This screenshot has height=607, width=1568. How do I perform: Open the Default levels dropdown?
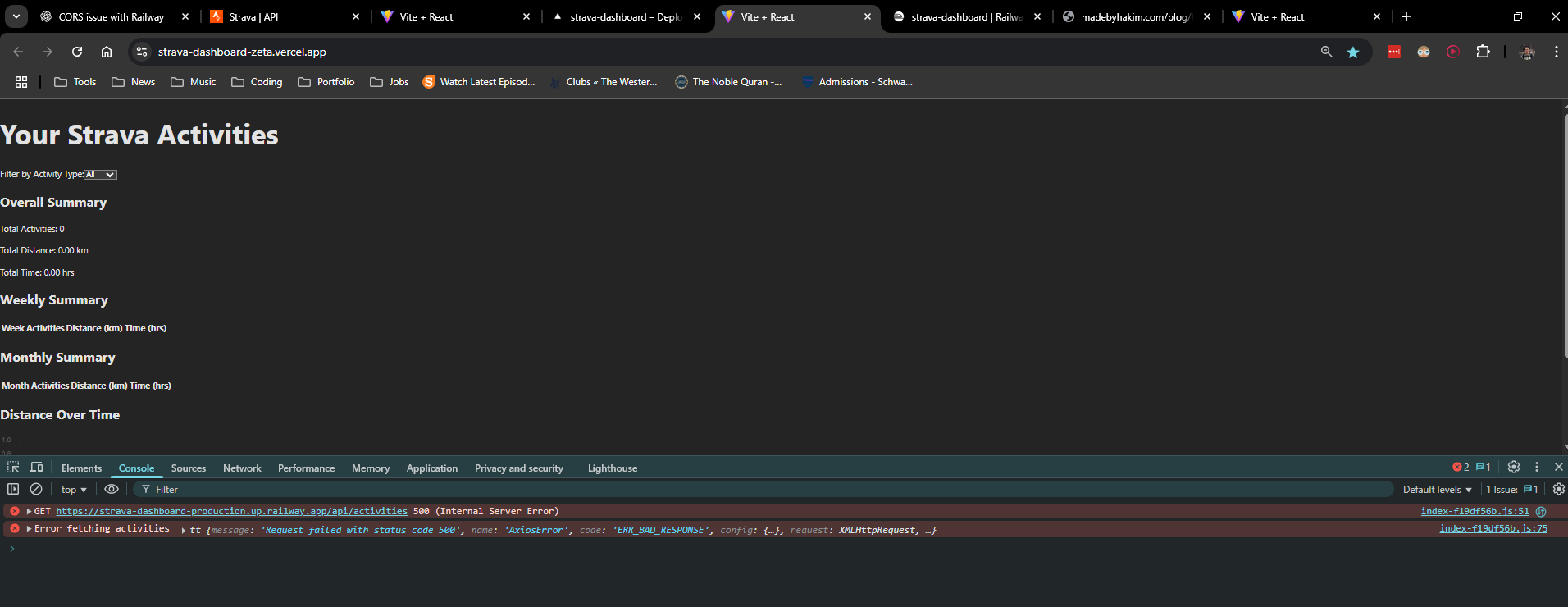(1437, 490)
